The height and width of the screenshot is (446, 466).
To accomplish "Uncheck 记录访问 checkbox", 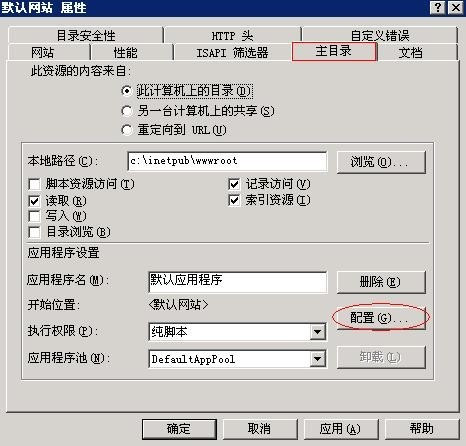I will (x=234, y=184).
